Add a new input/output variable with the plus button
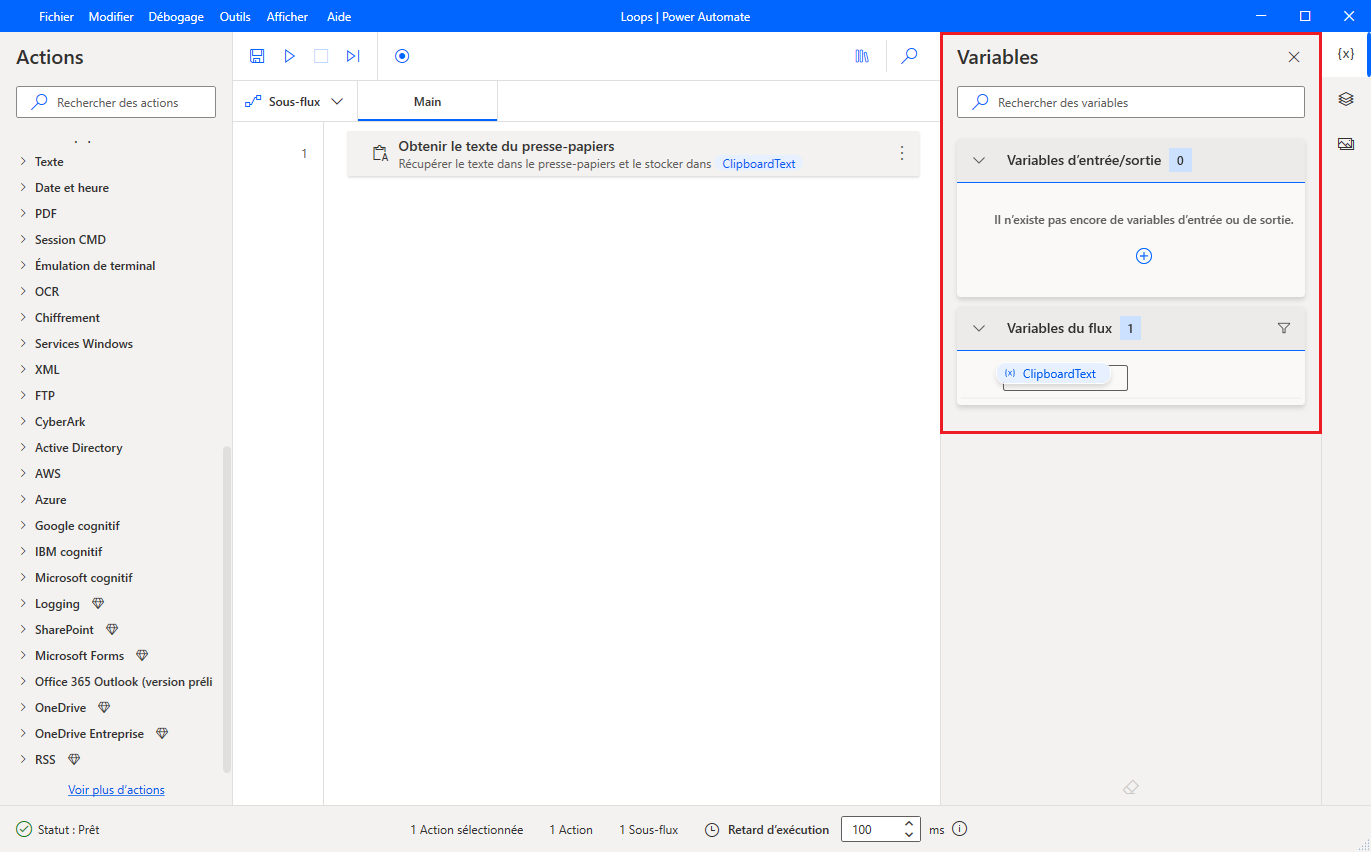Image resolution: width=1371 pixels, height=852 pixels. pos(1143,255)
